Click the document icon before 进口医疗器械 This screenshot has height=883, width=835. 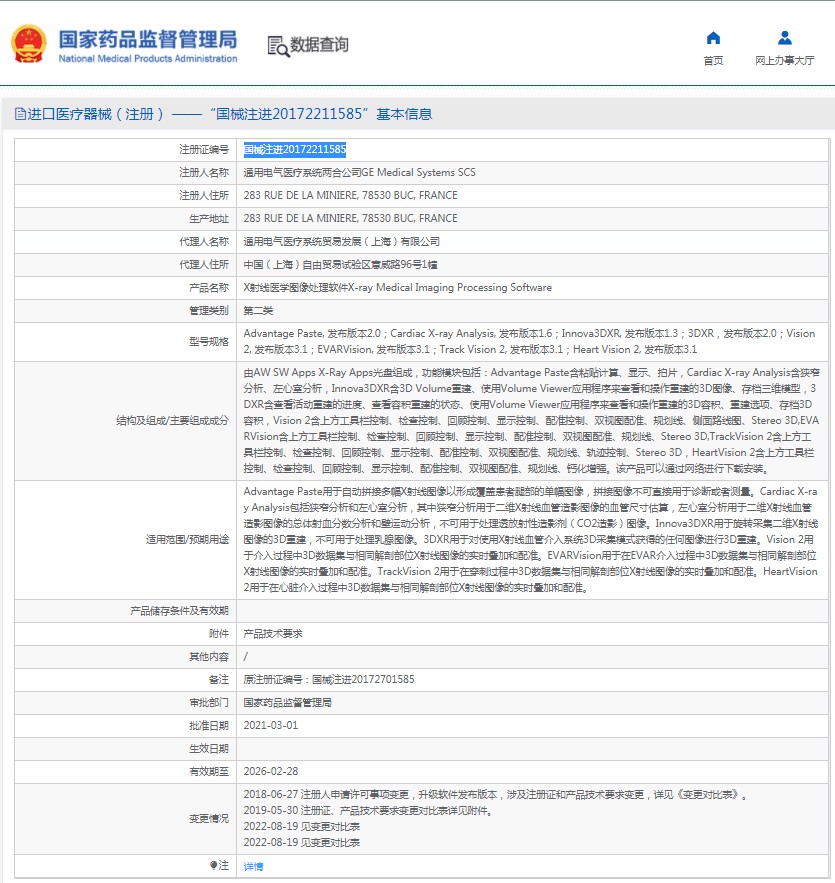tap(20, 114)
